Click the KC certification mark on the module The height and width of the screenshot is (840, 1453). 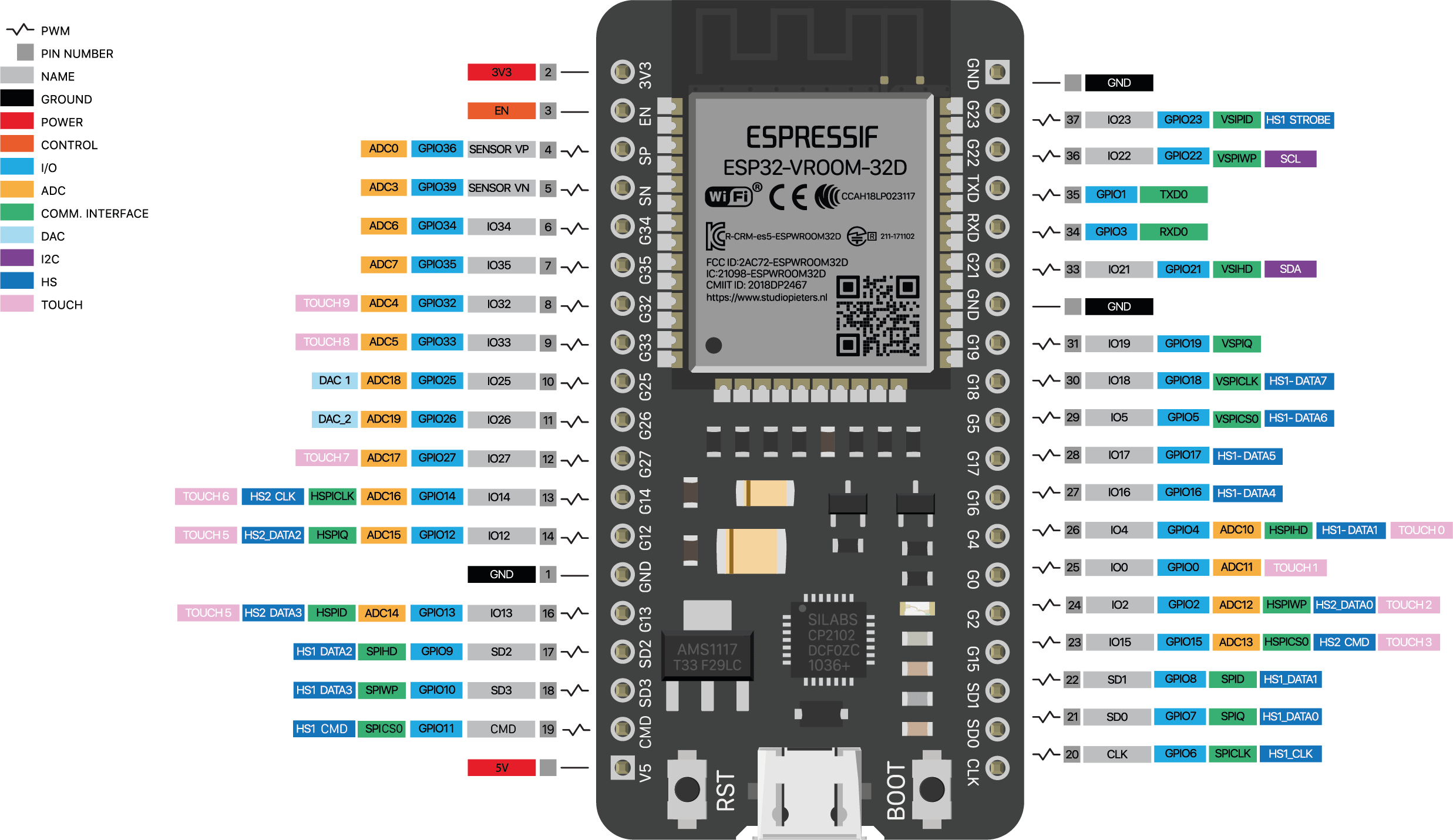click(x=715, y=236)
